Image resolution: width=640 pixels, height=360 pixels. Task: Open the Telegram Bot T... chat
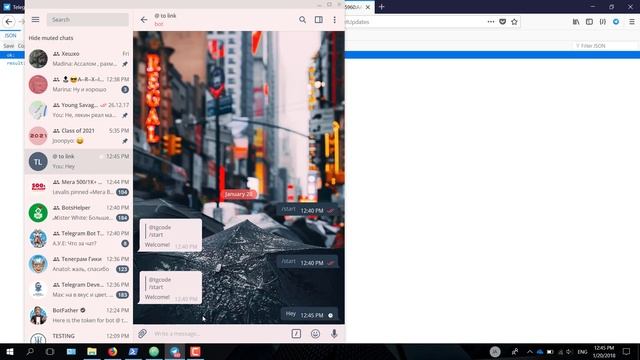(79, 239)
